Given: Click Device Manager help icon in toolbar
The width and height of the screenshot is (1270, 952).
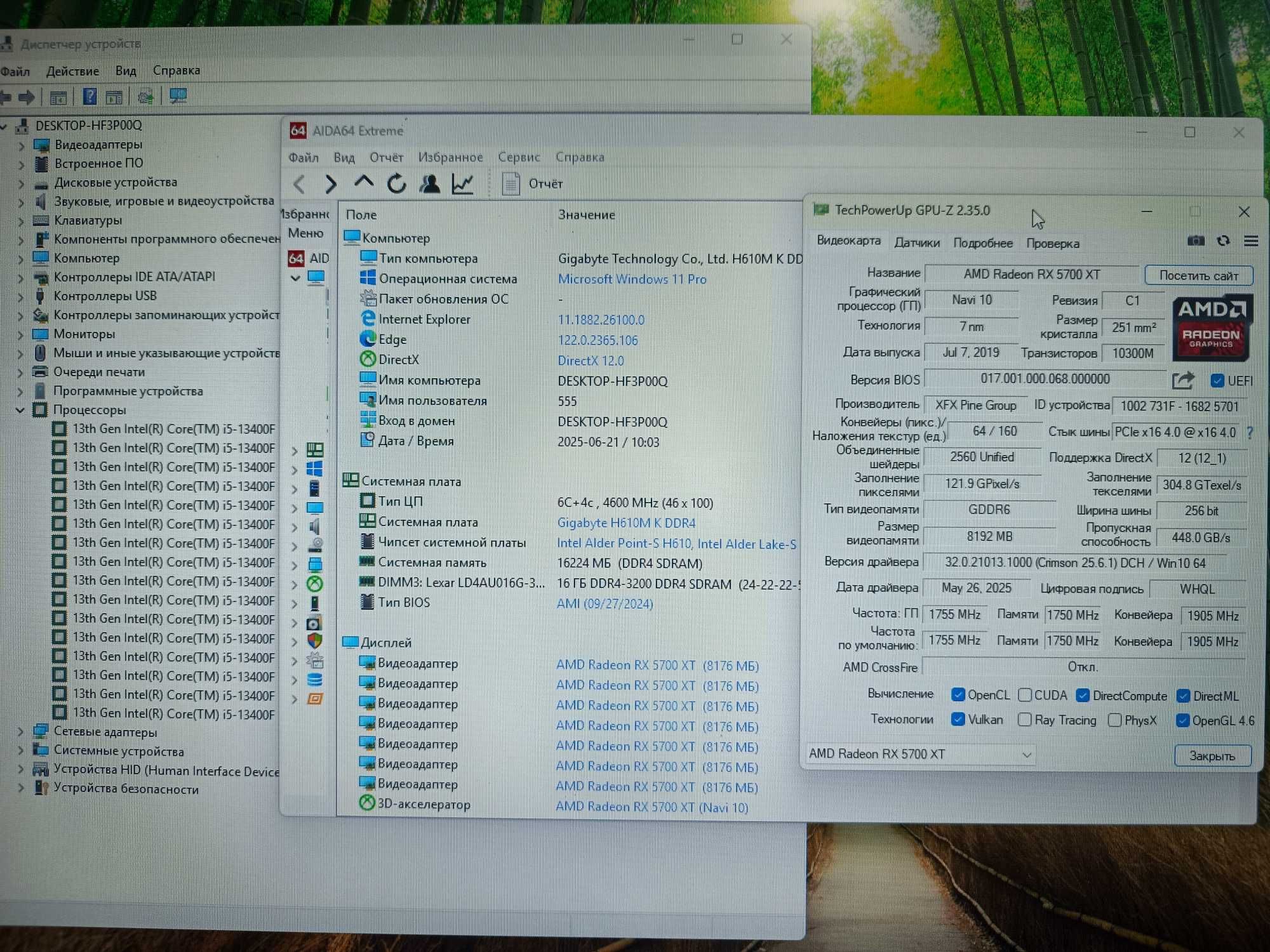Looking at the screenshot, I should (x=90, y=96).
